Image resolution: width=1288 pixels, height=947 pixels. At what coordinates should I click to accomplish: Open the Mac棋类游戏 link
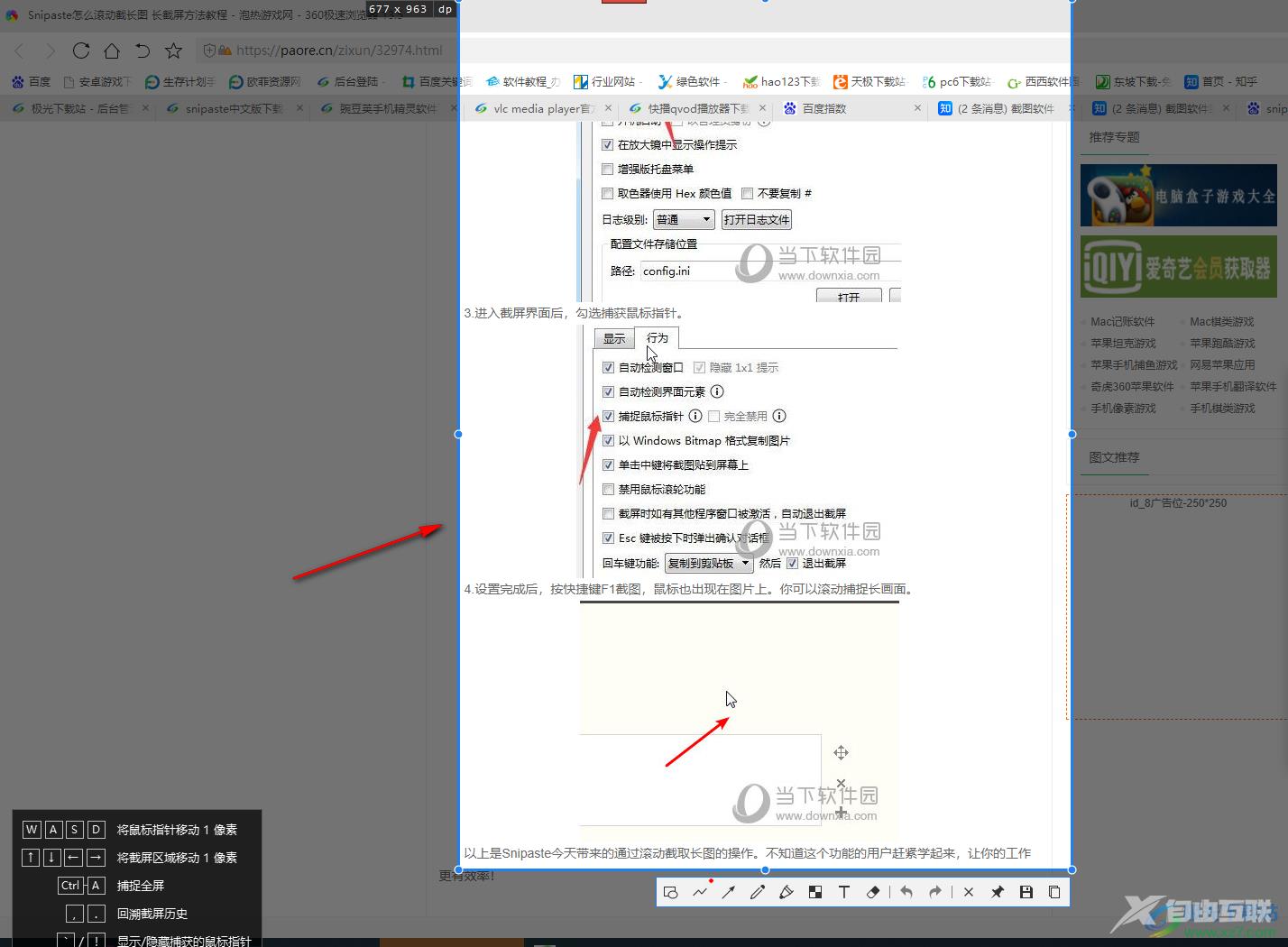click(x=1222, y=322)
